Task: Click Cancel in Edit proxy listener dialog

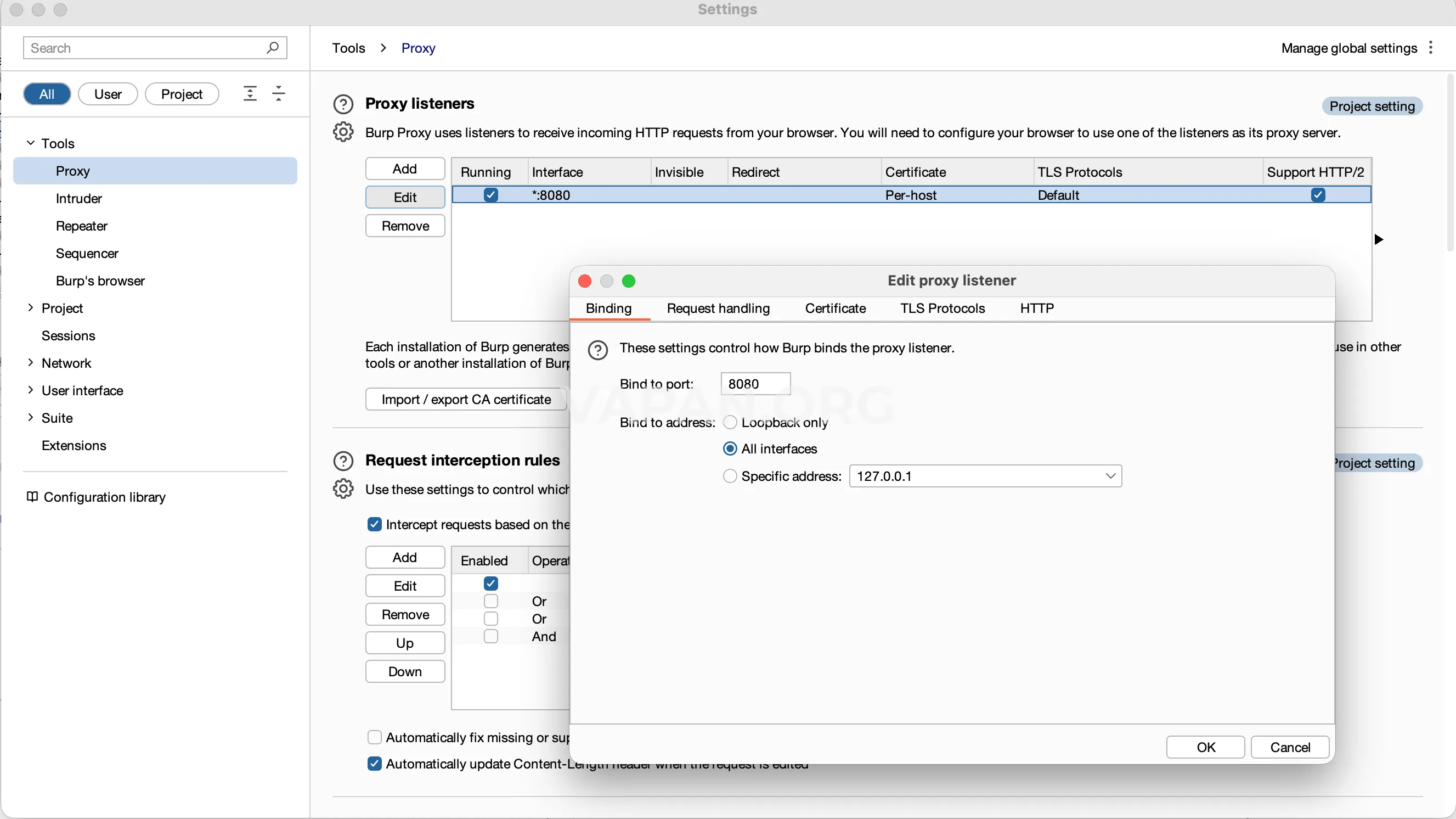Action: pos(1290,747)
